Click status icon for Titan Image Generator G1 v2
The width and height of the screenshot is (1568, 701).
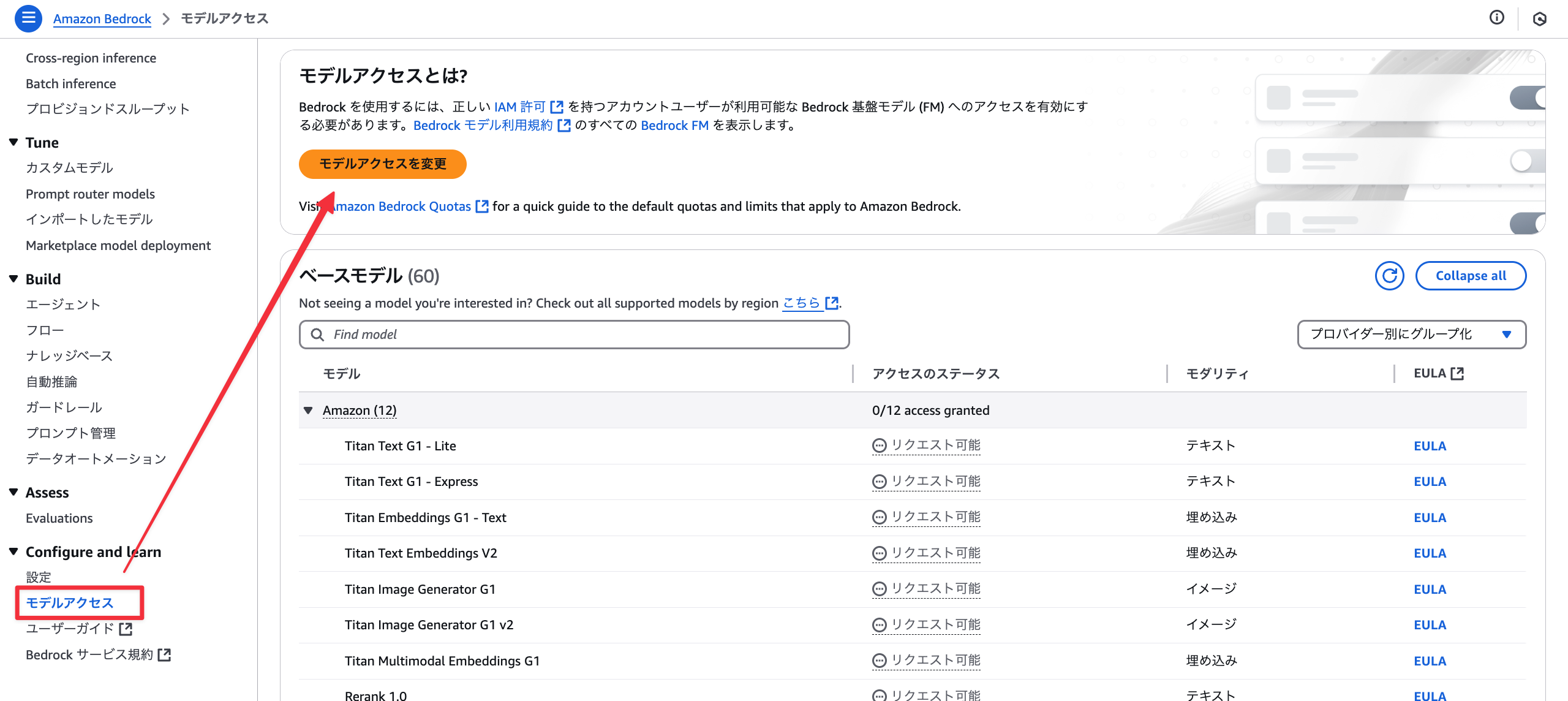pos(879,625)
